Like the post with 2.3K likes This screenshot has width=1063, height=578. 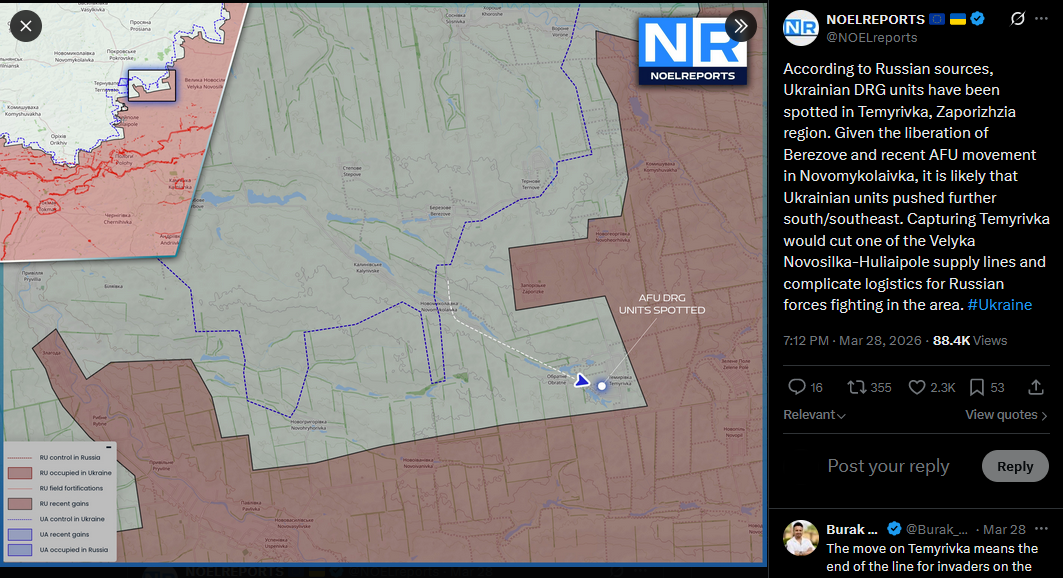pyautogui.click(x=931, y=388)
